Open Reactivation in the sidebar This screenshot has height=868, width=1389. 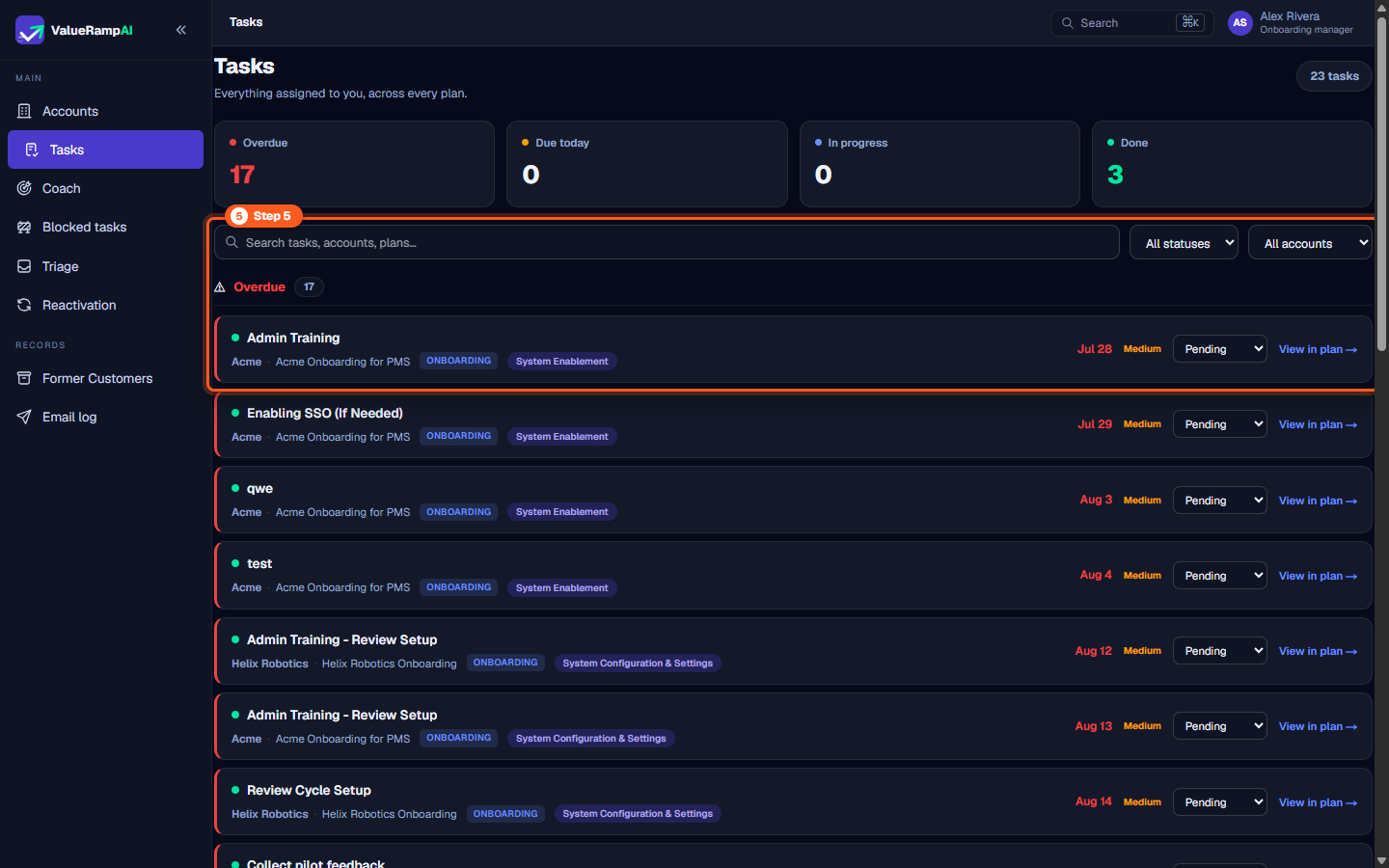click(105, 305)
